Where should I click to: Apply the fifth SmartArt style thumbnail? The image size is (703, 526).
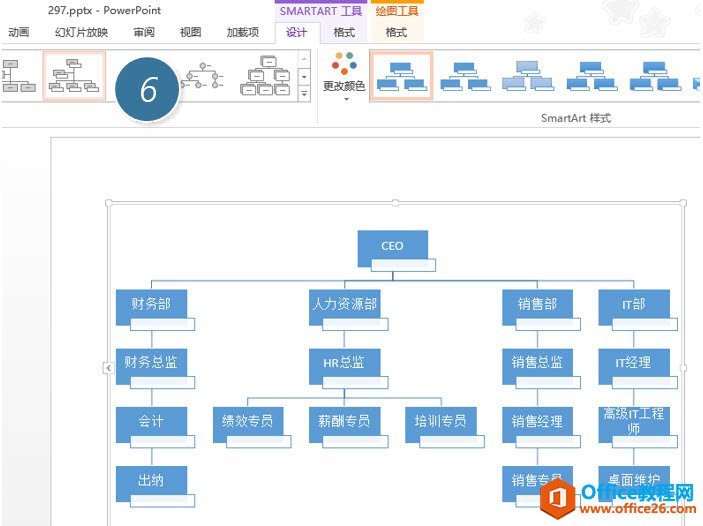tap(652, 76)
